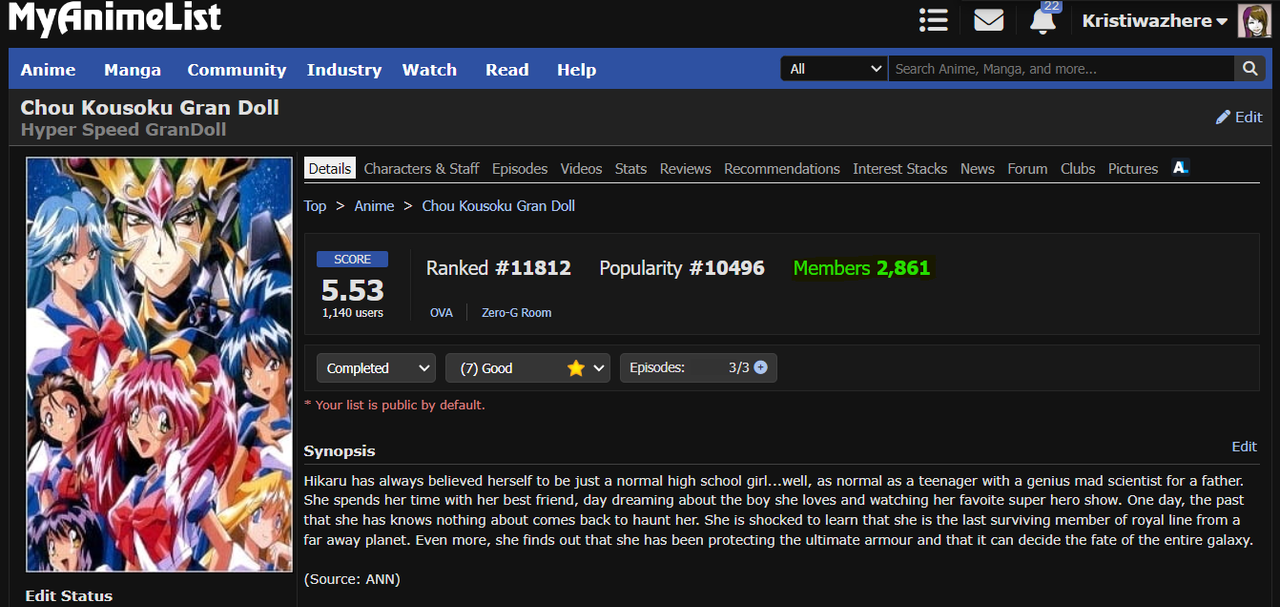The height and width of the screenshot is (607, 1280).
Task: Click the search magnifier button
Action: 1249,68
